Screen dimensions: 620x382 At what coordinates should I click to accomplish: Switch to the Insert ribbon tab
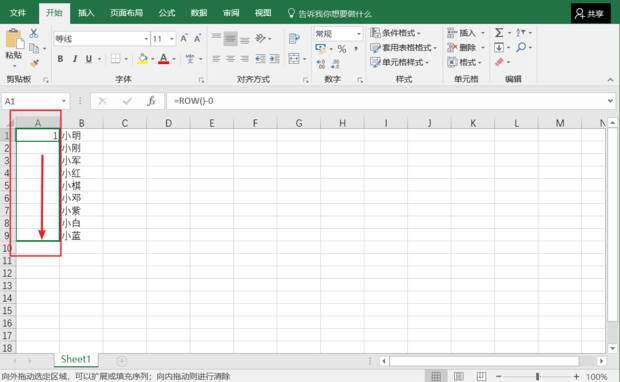tap(86, 13)
